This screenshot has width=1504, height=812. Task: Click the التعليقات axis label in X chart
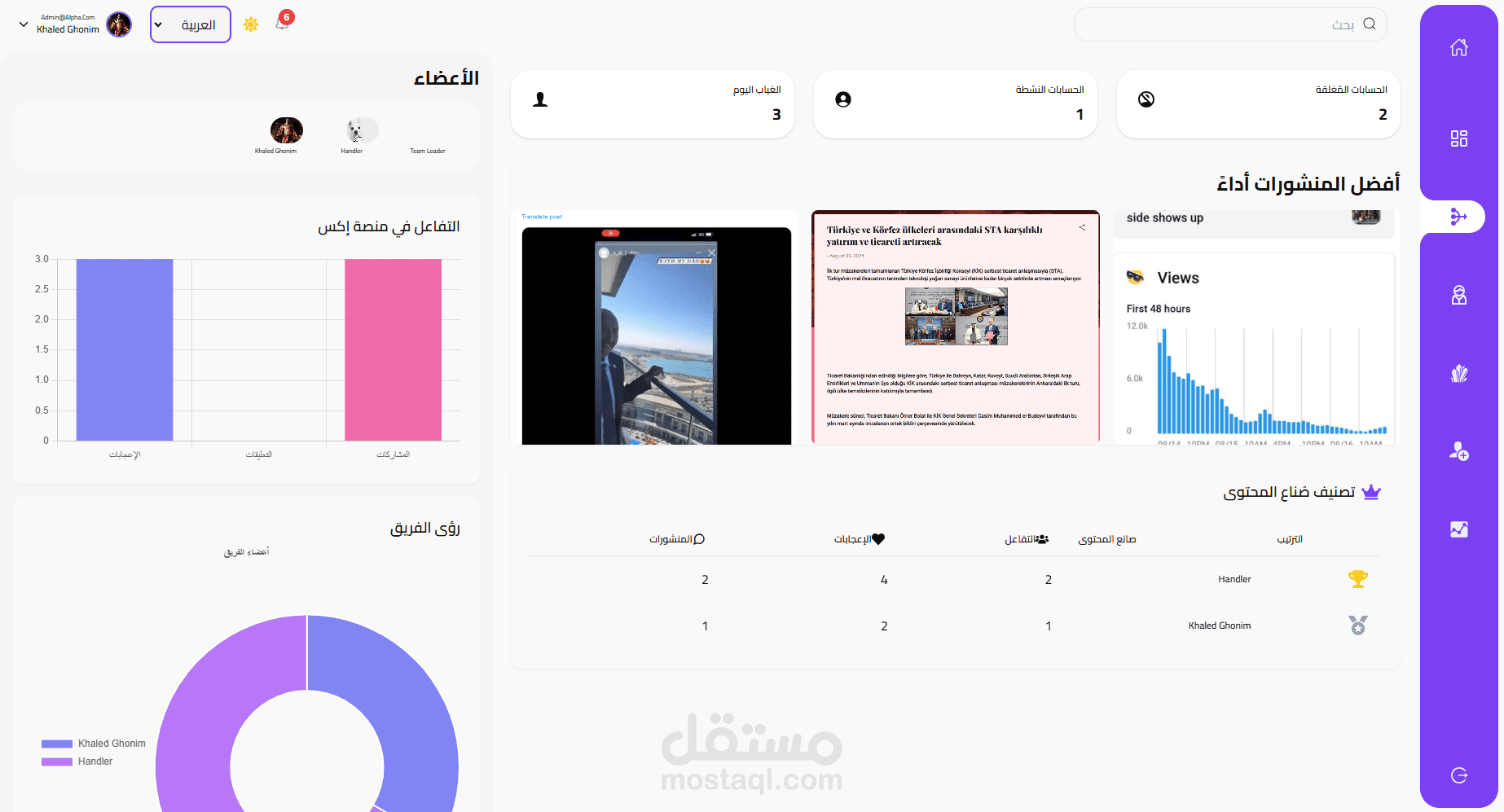(x=259, y=454)
